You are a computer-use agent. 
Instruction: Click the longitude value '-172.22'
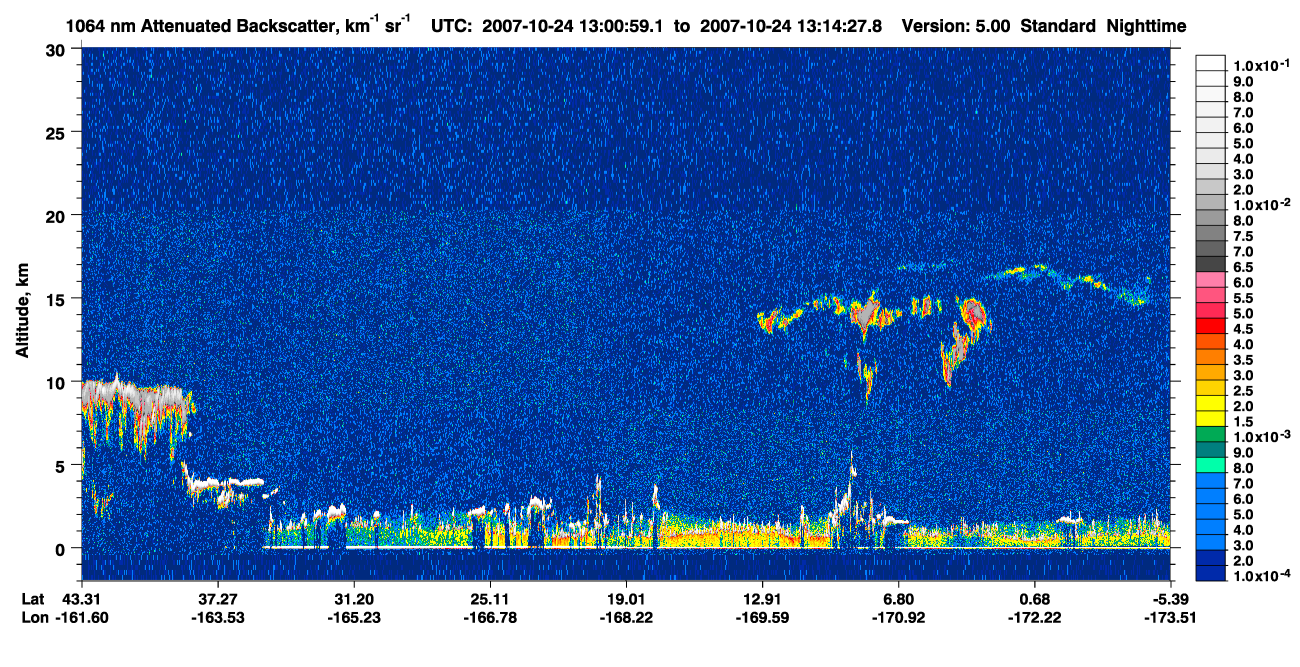pos(1035,617)
